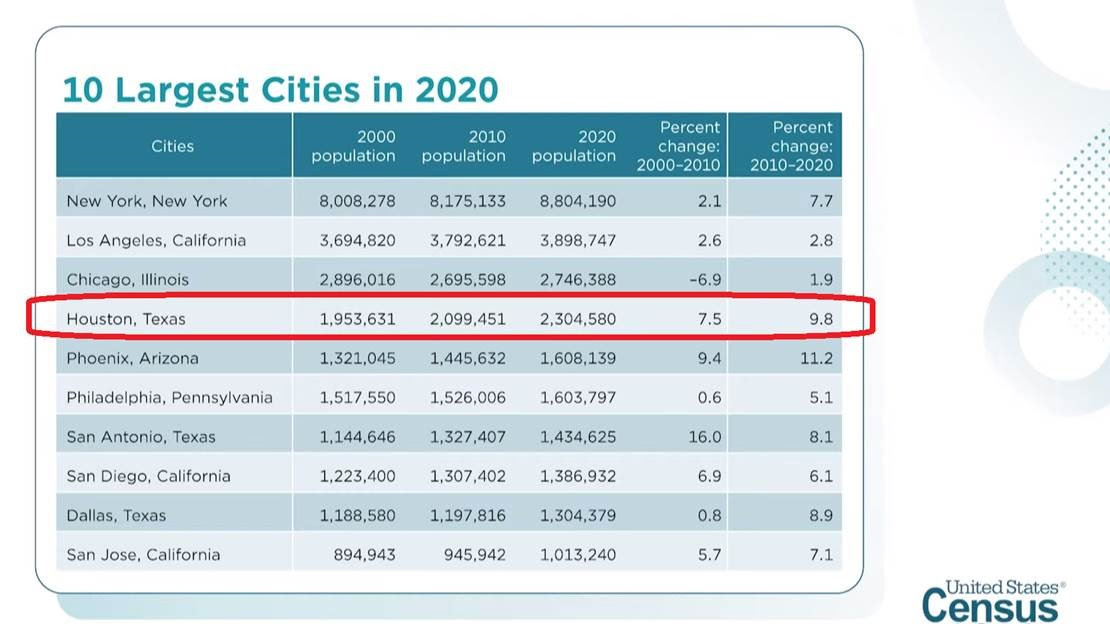Click New York's 8,804,190 population figure
Screen dimensions: 1110x624
(577, 200)
